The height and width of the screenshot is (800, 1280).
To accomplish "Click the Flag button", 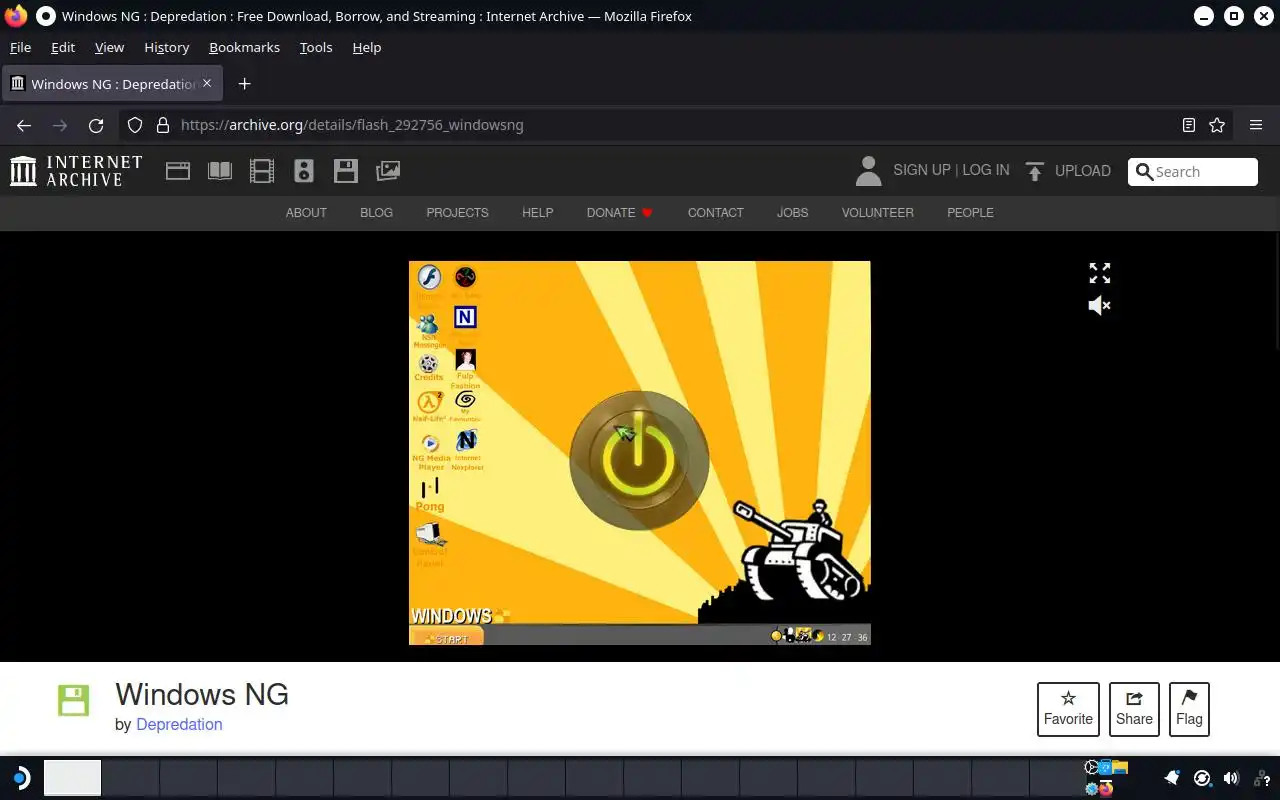I will [1189, 709].
